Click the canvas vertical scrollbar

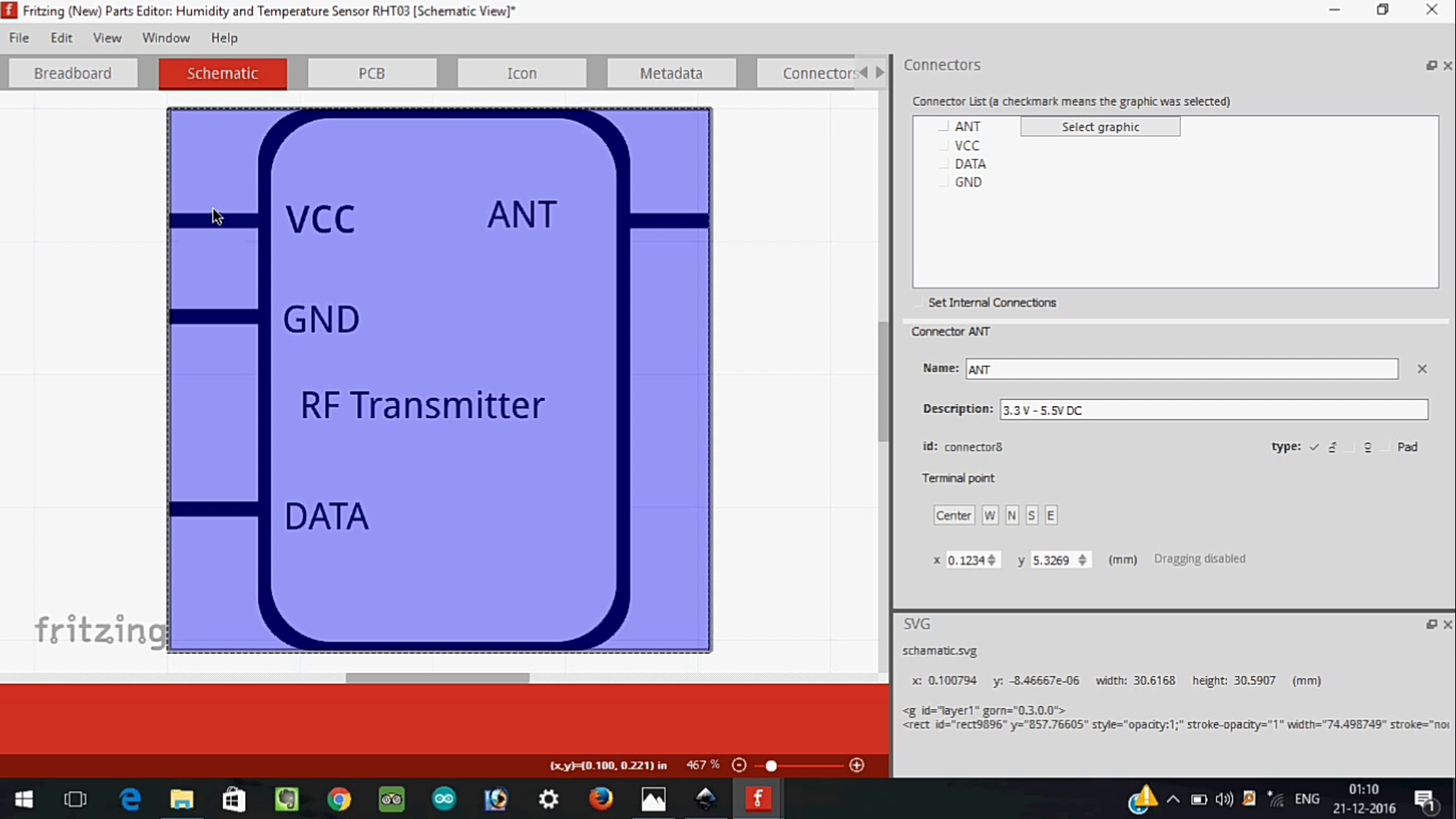pyautogui.click(x=883, y=381)
